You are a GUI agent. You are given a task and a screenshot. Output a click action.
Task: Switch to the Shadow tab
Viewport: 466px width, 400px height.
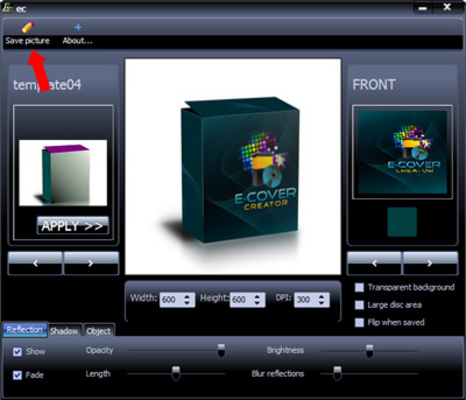pyautogui.click(x=64, y=331)
